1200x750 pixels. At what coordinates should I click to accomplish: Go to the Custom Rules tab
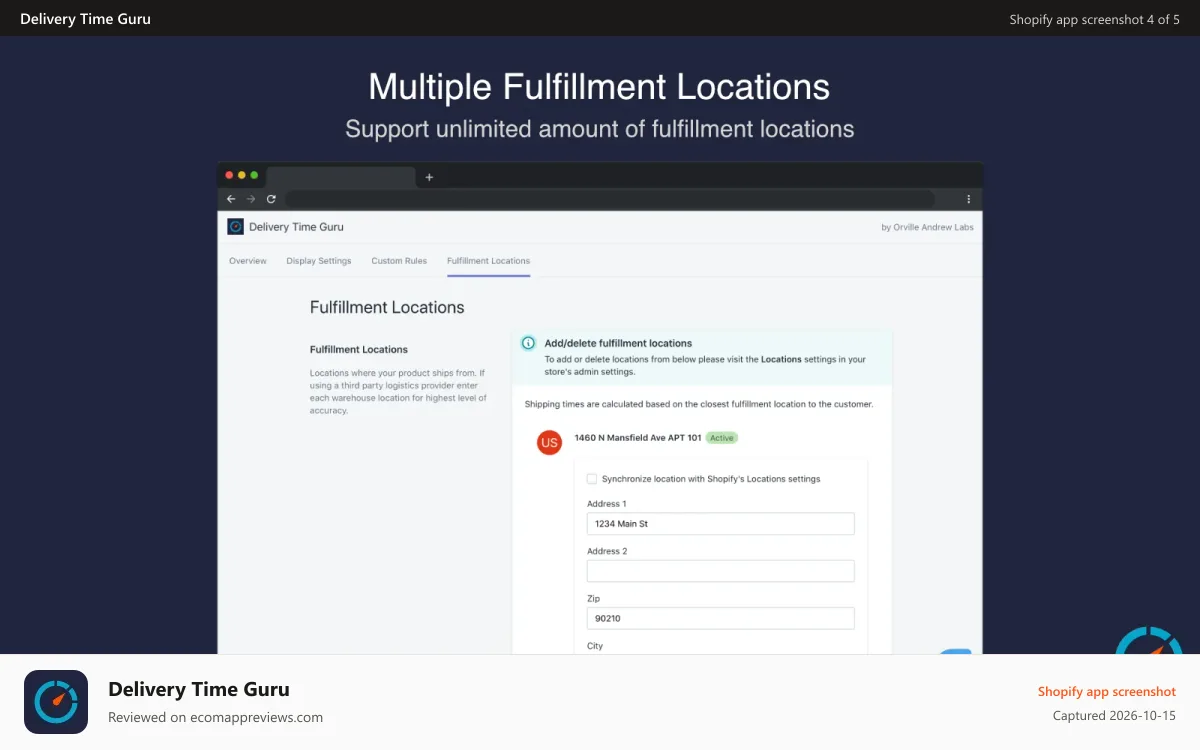[399, 261]
